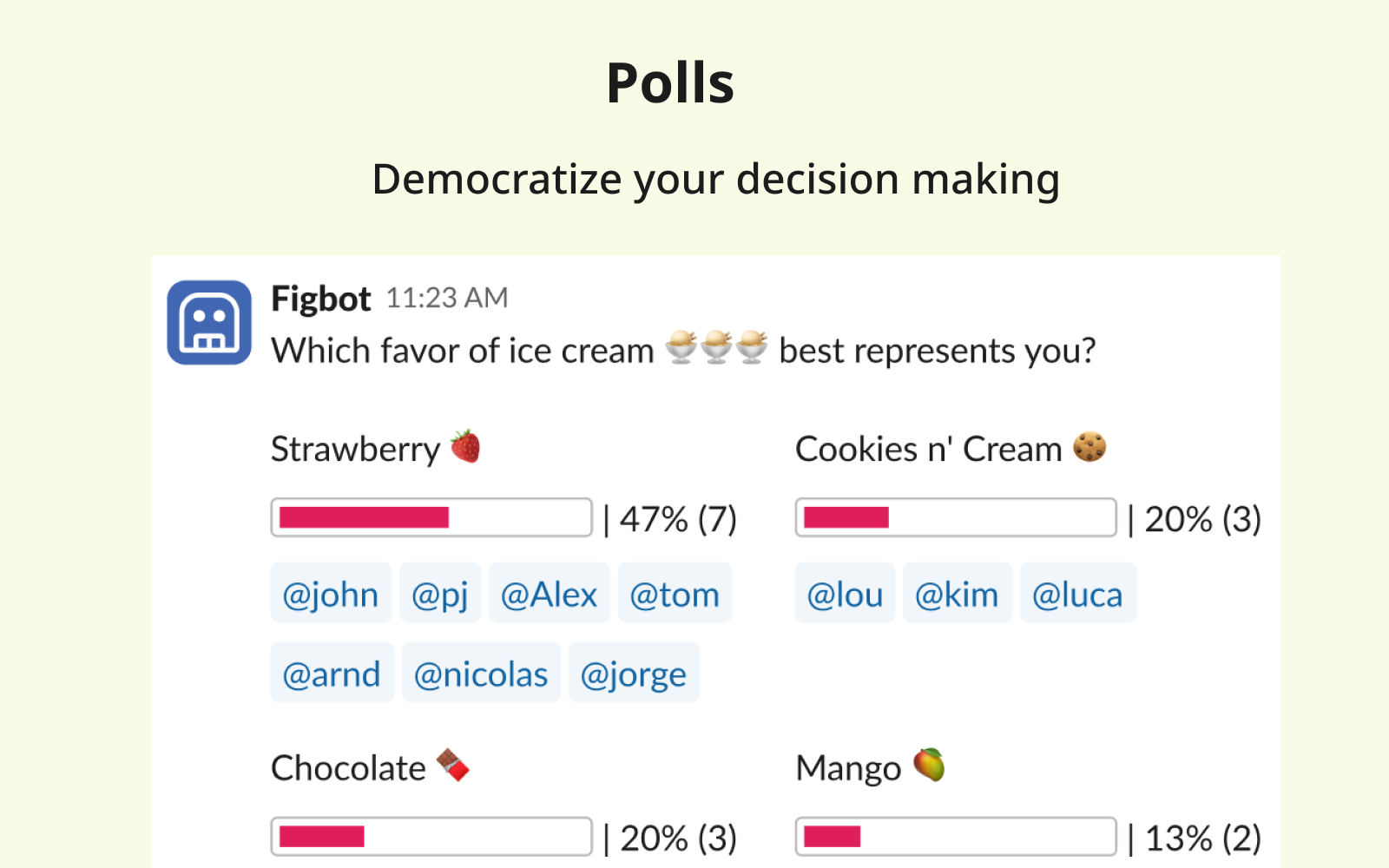Screen dimensions: 1389x868
Task: Click the strawberry emoji beside Strawberry
Action: (465, 447)
